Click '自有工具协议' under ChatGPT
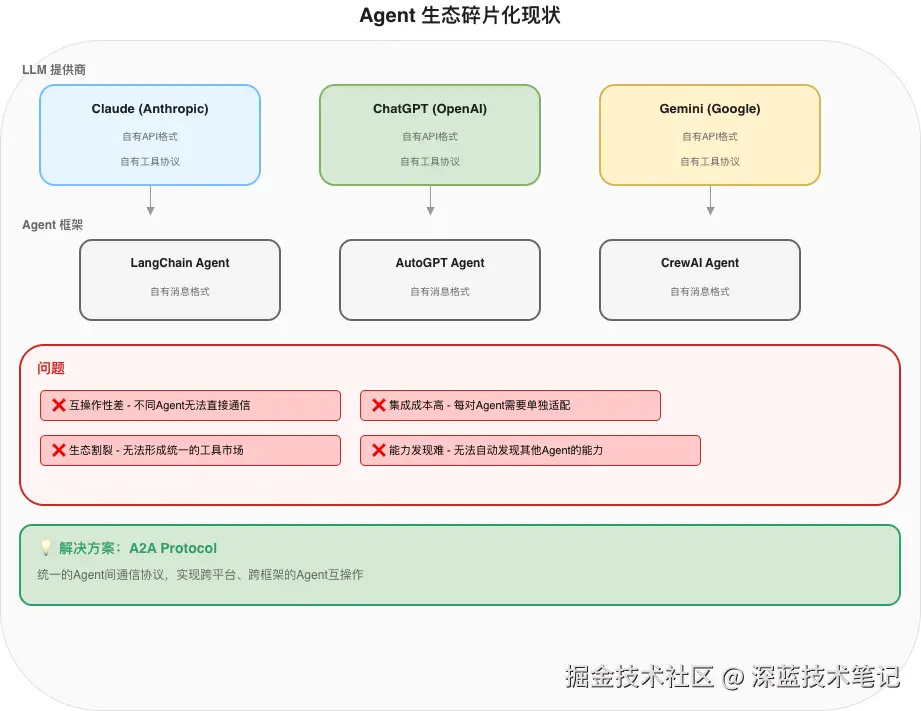This screenshot has width=921, height=711. click(x=430, y=162)
